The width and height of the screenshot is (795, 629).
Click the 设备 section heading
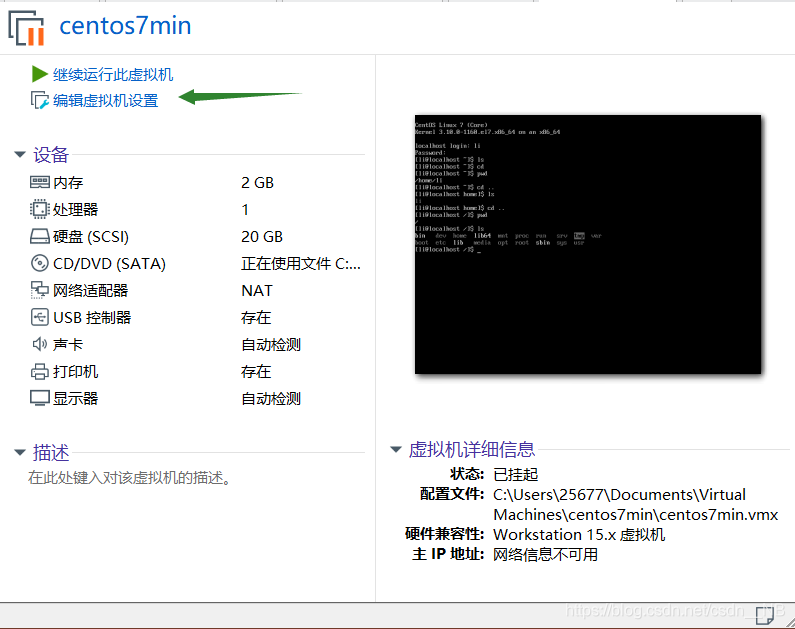click(x=51, y=155)
